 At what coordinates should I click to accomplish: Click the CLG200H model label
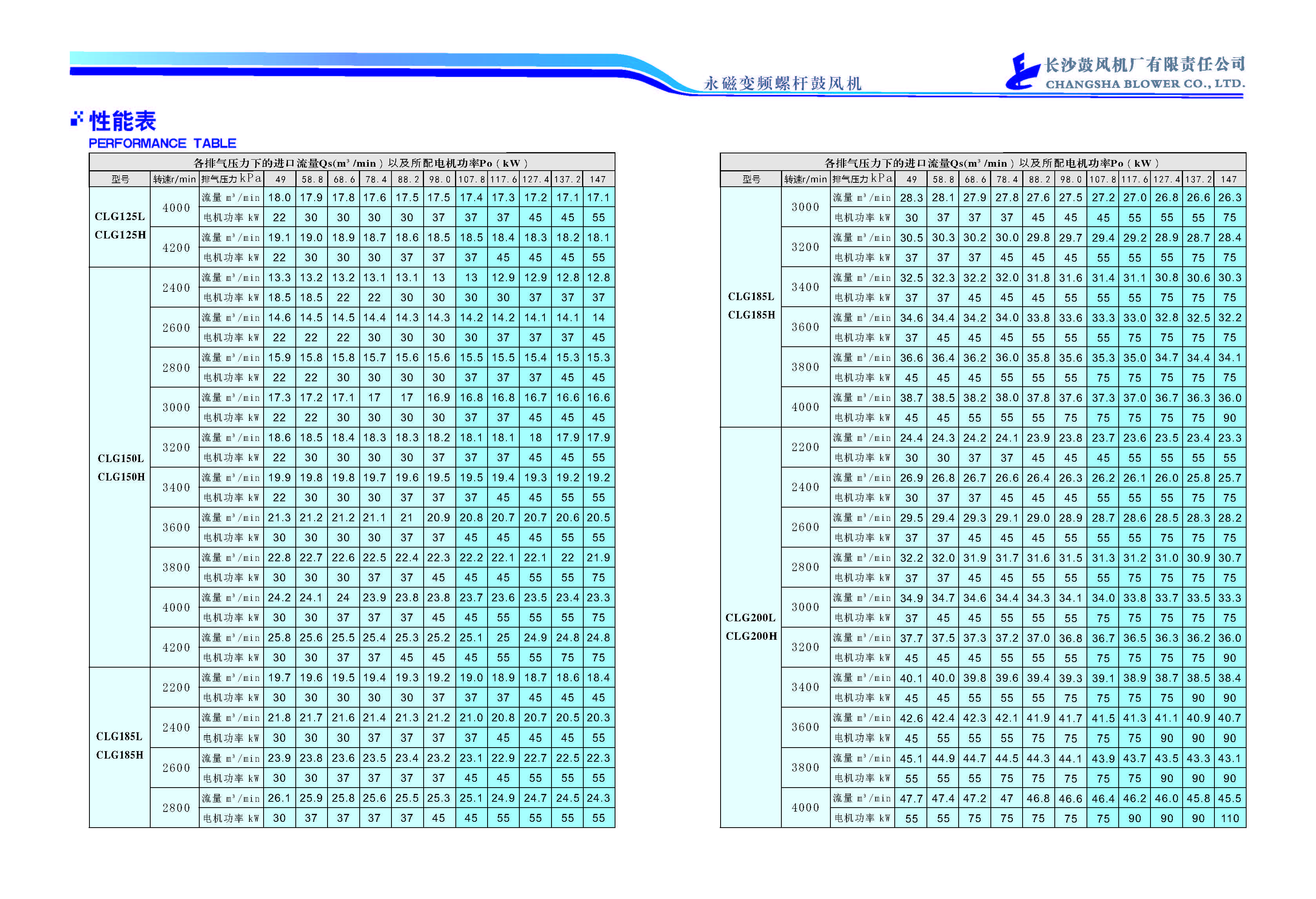click(751, 636)
